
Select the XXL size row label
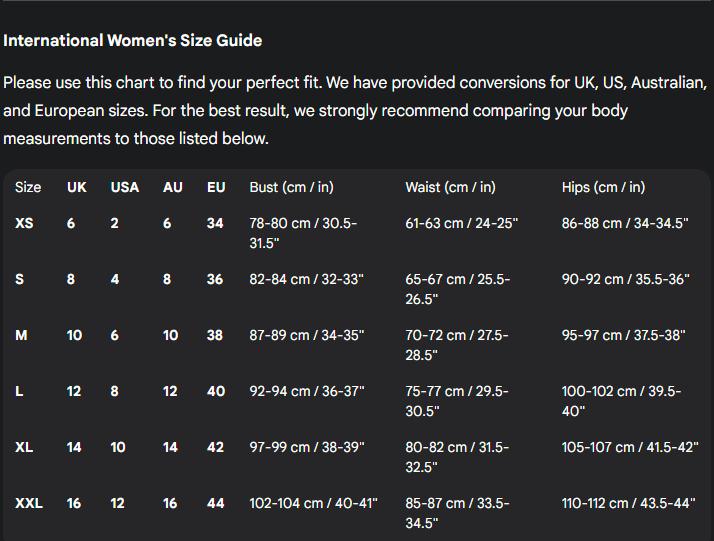[29, 503]
